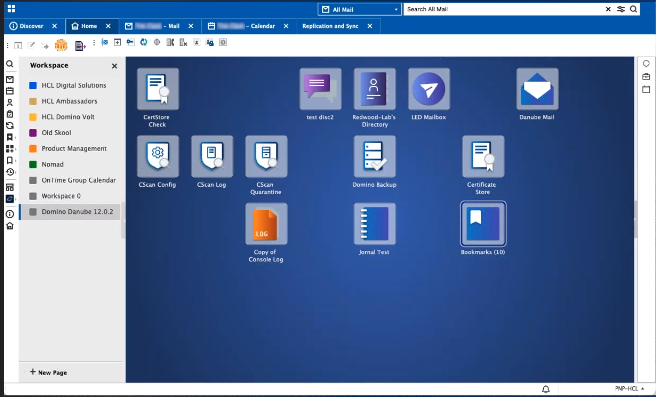Open the speech bubble icon in right sidebar
The height and width of the screenshot is (397, 656).
pos(646,64)
